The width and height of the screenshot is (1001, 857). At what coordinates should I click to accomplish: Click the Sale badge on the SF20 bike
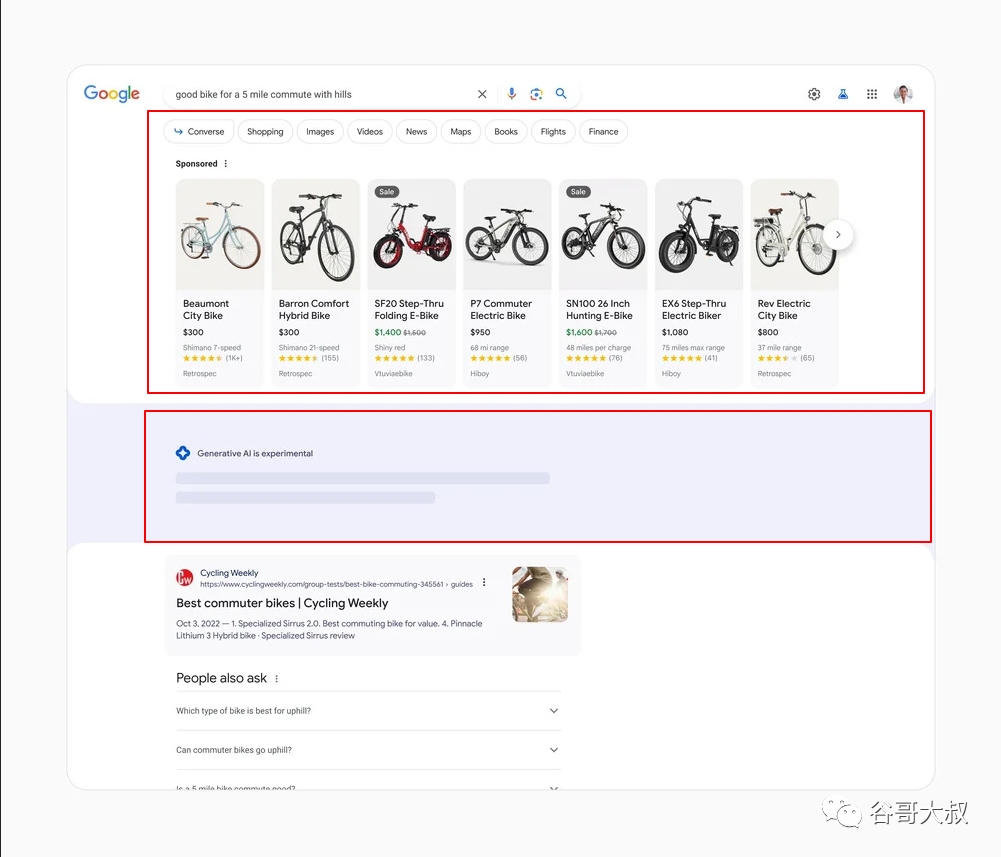pyautogui.click(x=386, y=192)
